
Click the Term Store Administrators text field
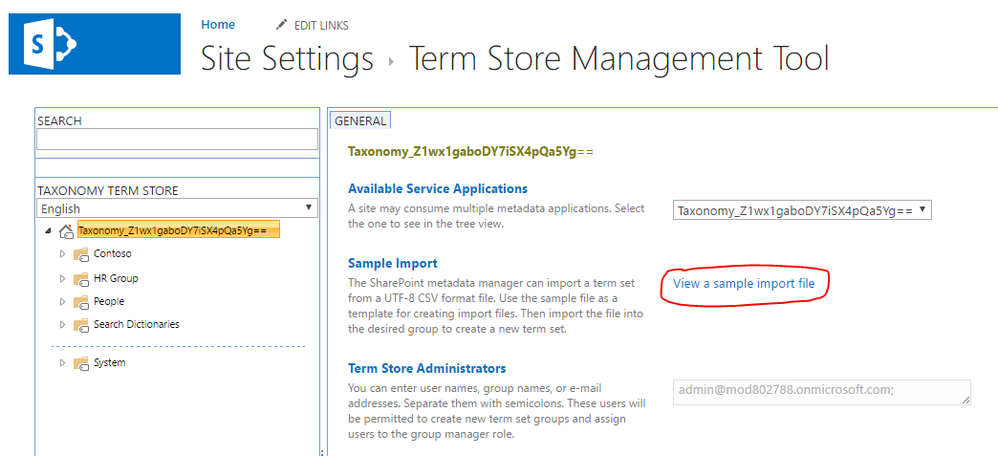[822, 392]
